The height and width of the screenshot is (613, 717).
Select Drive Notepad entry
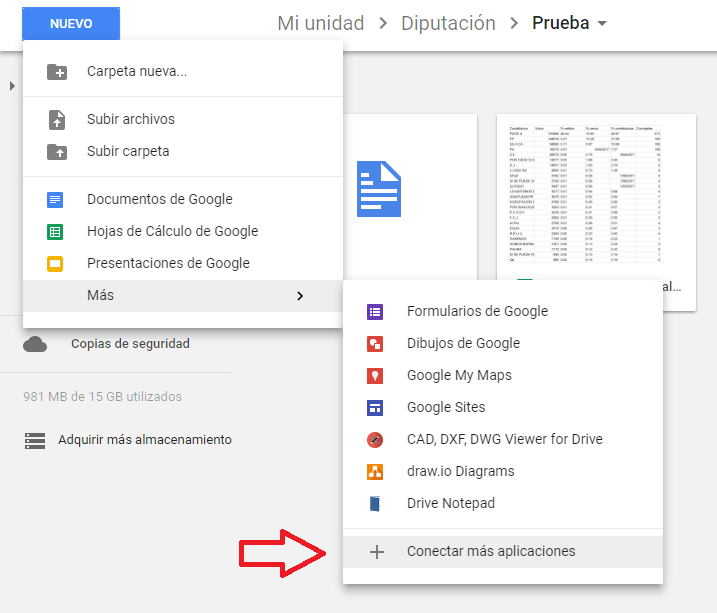[x=503, y=503]
